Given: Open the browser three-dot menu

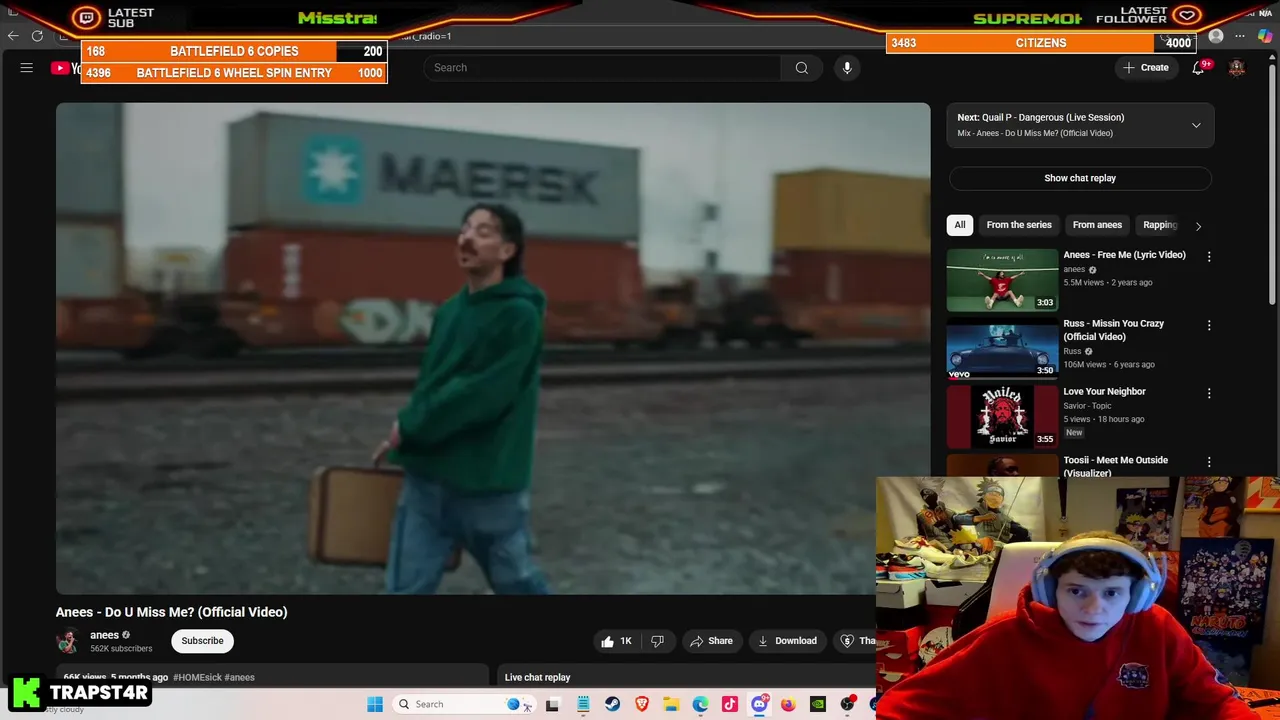Looking at the screenshot, I should [x=1240, y=37].
